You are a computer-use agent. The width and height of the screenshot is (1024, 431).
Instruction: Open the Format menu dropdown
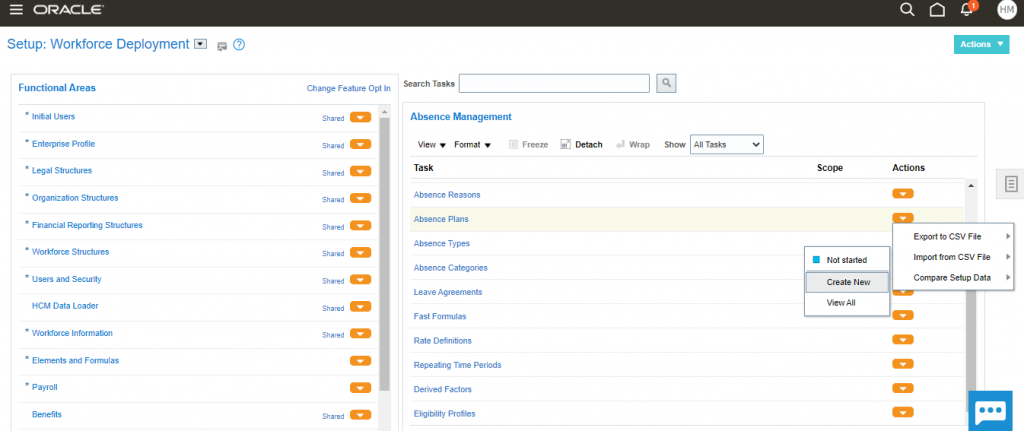[473, 145]
